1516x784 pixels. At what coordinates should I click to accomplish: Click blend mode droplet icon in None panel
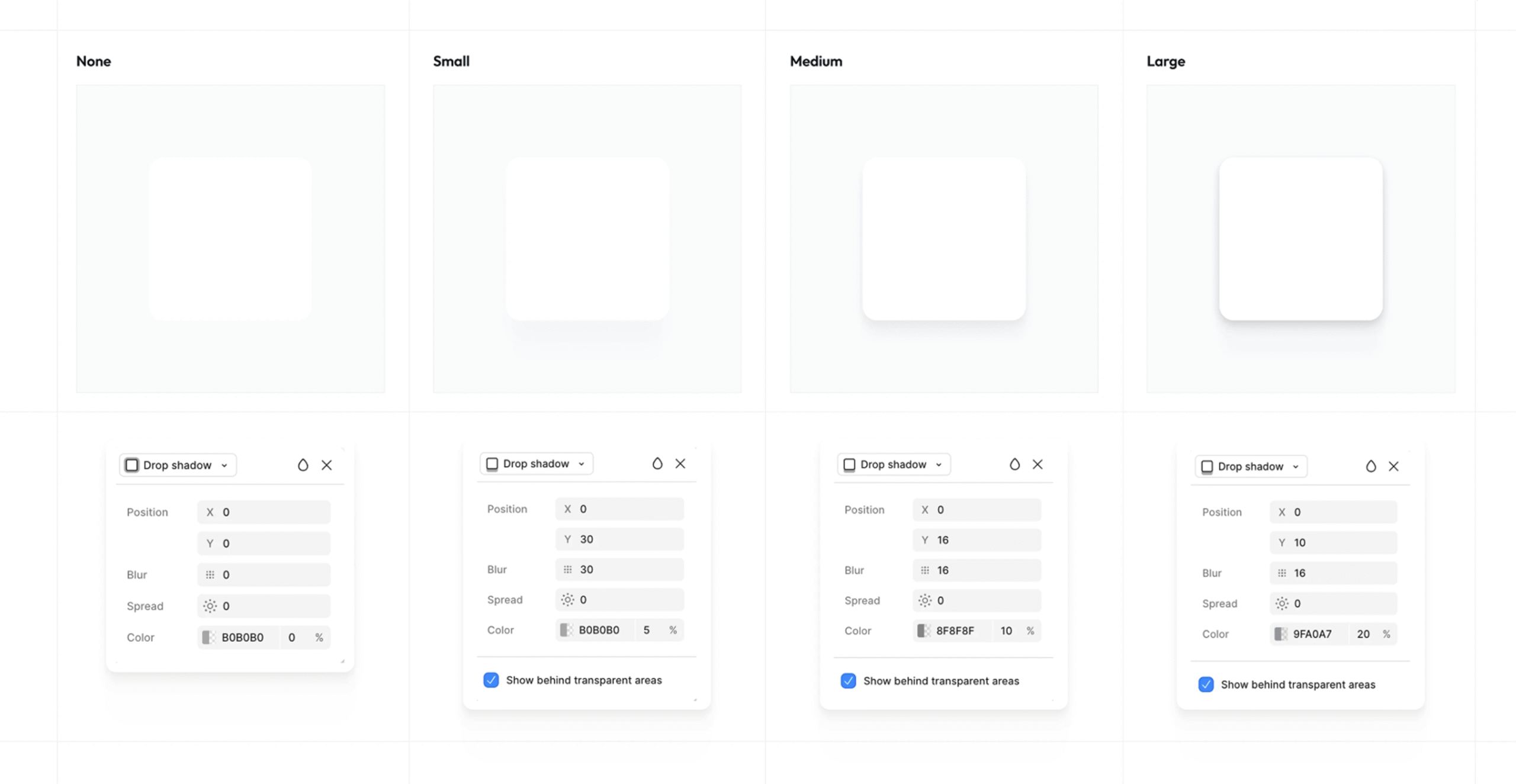(303, 465)
